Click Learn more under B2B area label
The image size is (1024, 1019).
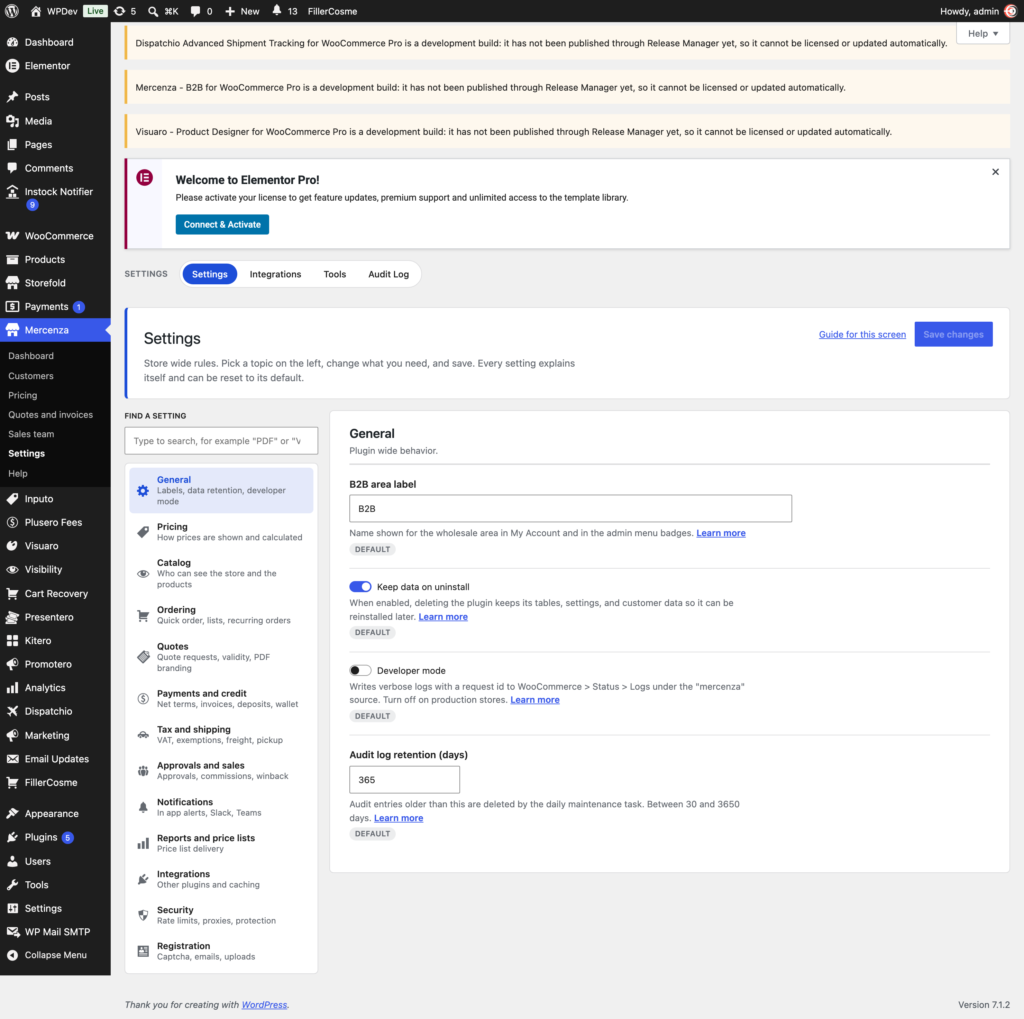(721, 533)
